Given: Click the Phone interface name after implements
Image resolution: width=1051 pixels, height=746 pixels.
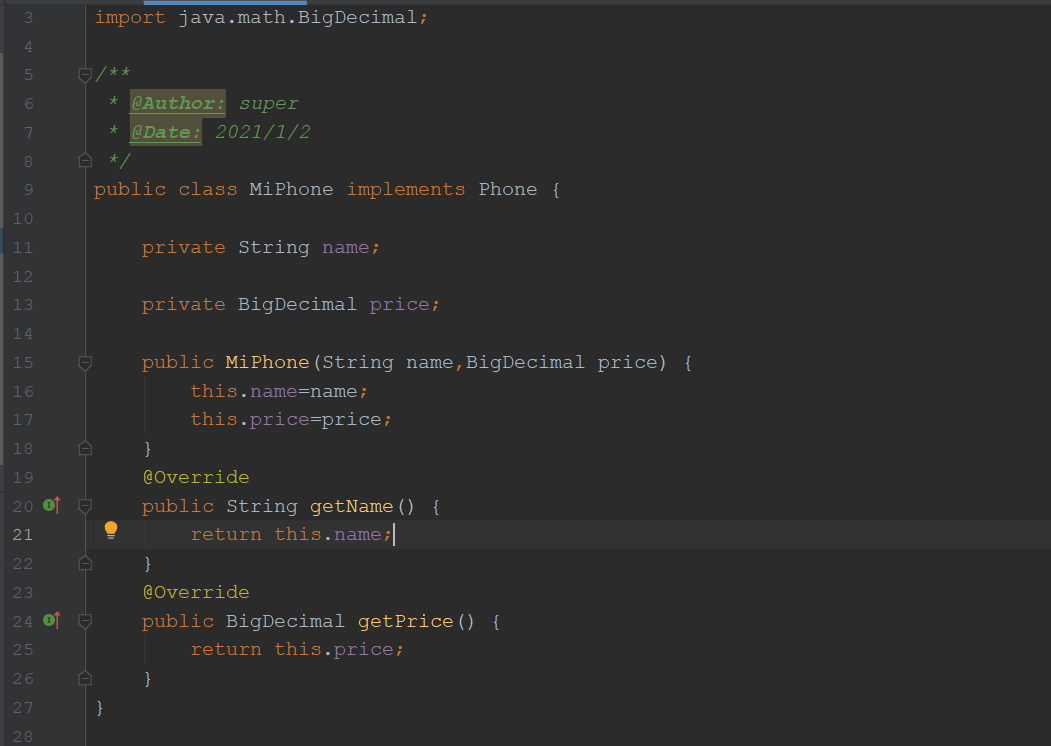Looking at the screenshot, I should [507, 190].
